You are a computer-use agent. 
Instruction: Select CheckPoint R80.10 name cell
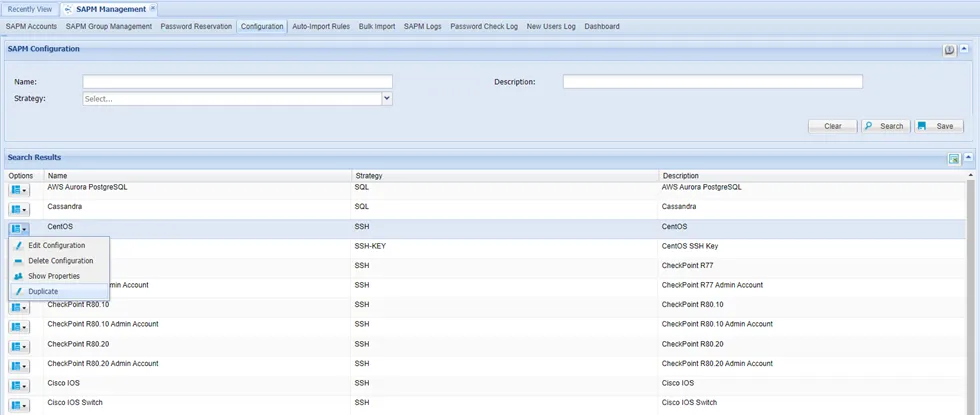click(x=79, y=304)
